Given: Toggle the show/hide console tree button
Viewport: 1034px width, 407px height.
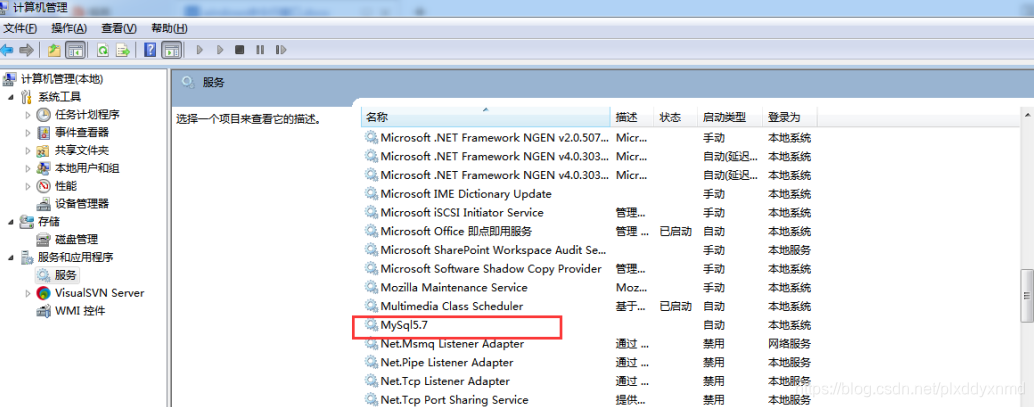Looking at the screenshot, I should coord(76,50).
